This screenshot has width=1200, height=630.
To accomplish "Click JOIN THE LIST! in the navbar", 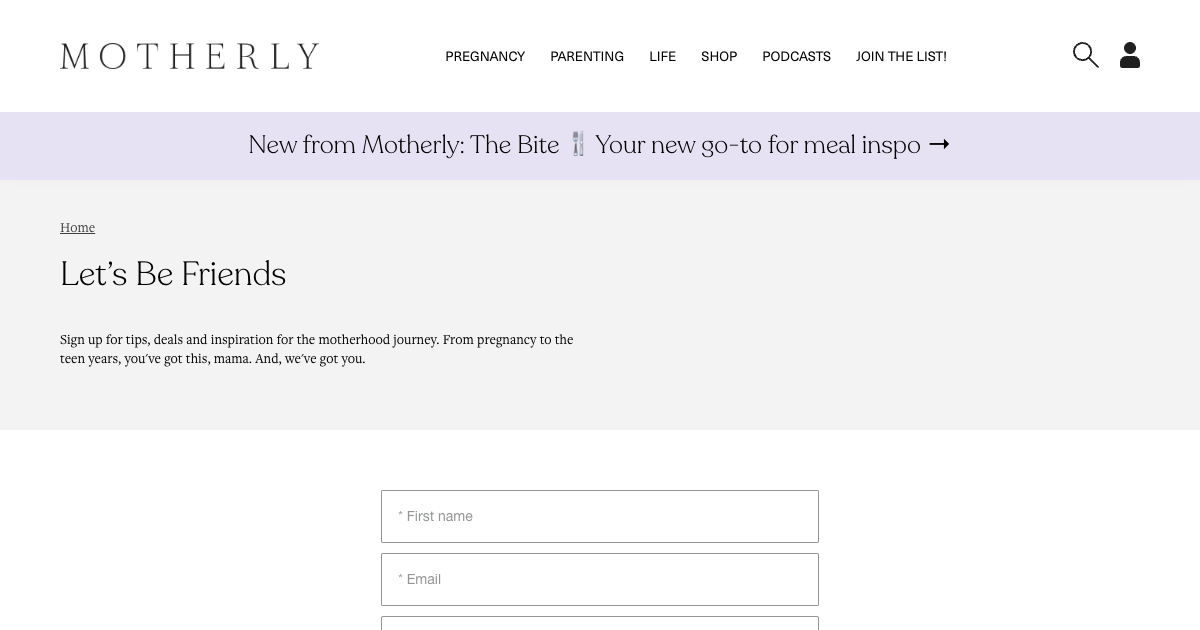I will tap(901, 56).
